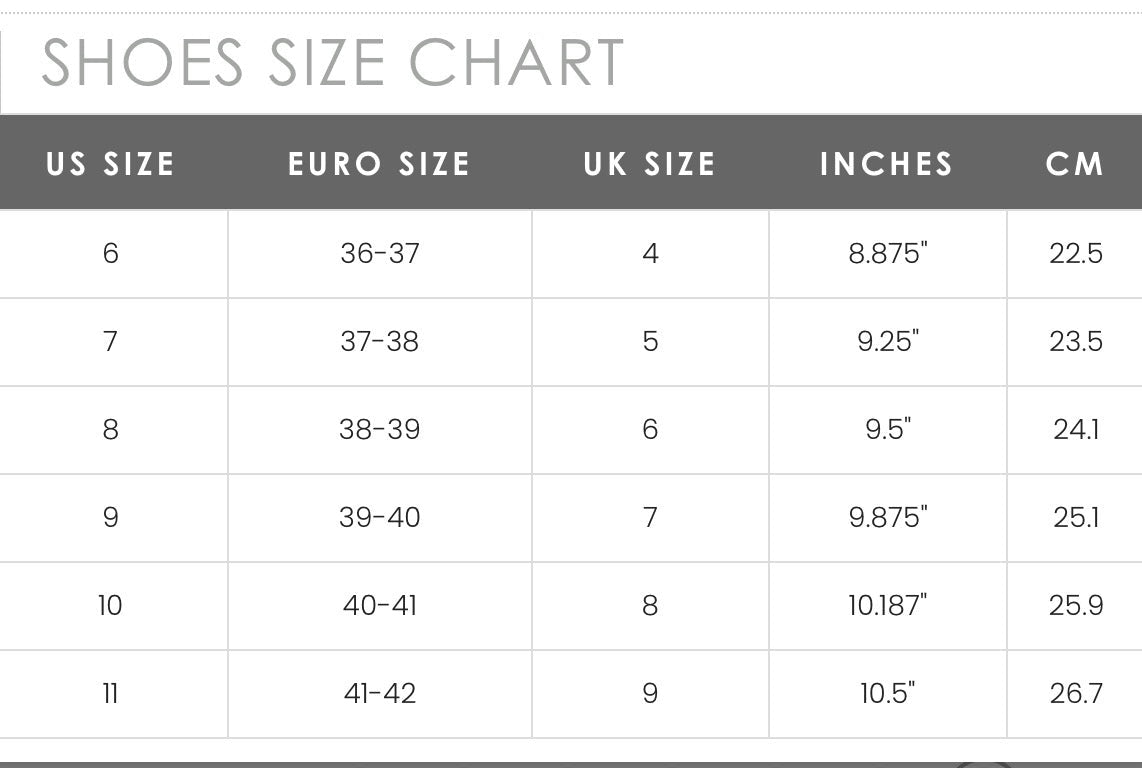This screenshot has width=1142, height=768.
Task: Select US size 6 cell
Action: (x=110, y=253)
